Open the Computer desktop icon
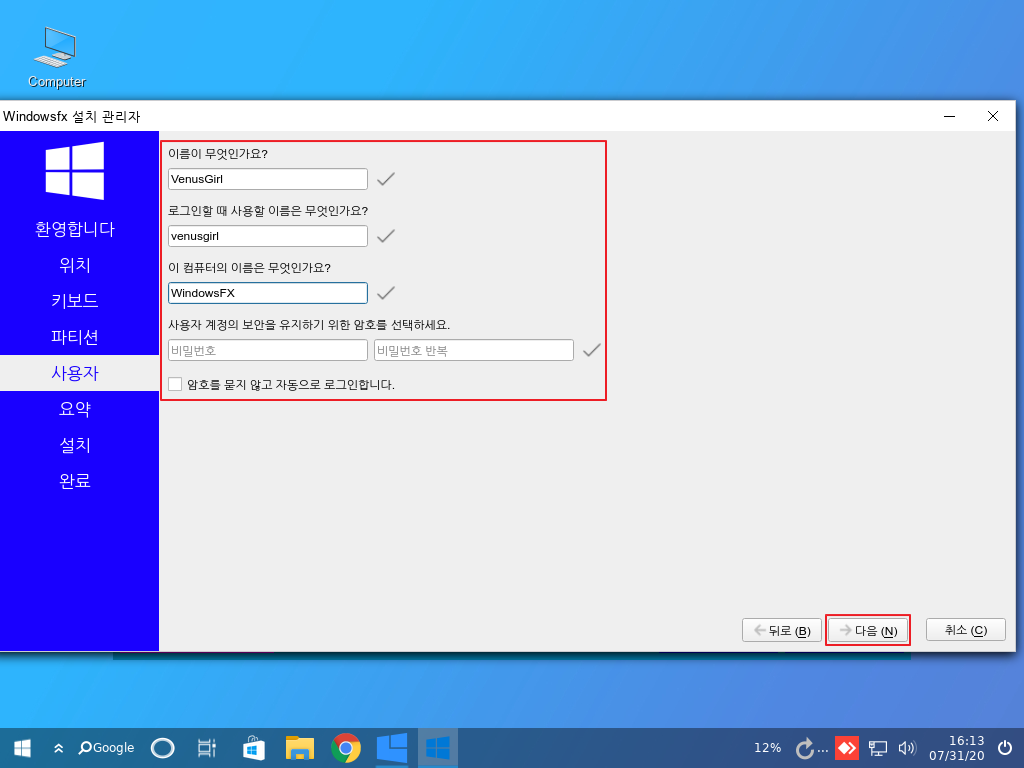This screenshot has width=1024, height=768. point(56,57)
